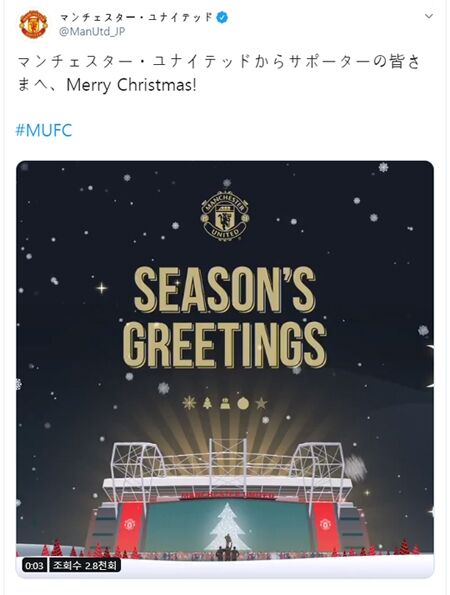Open the @ManUtd_JP handle link
The image size is (450, 595).
[x=92, y=31]
